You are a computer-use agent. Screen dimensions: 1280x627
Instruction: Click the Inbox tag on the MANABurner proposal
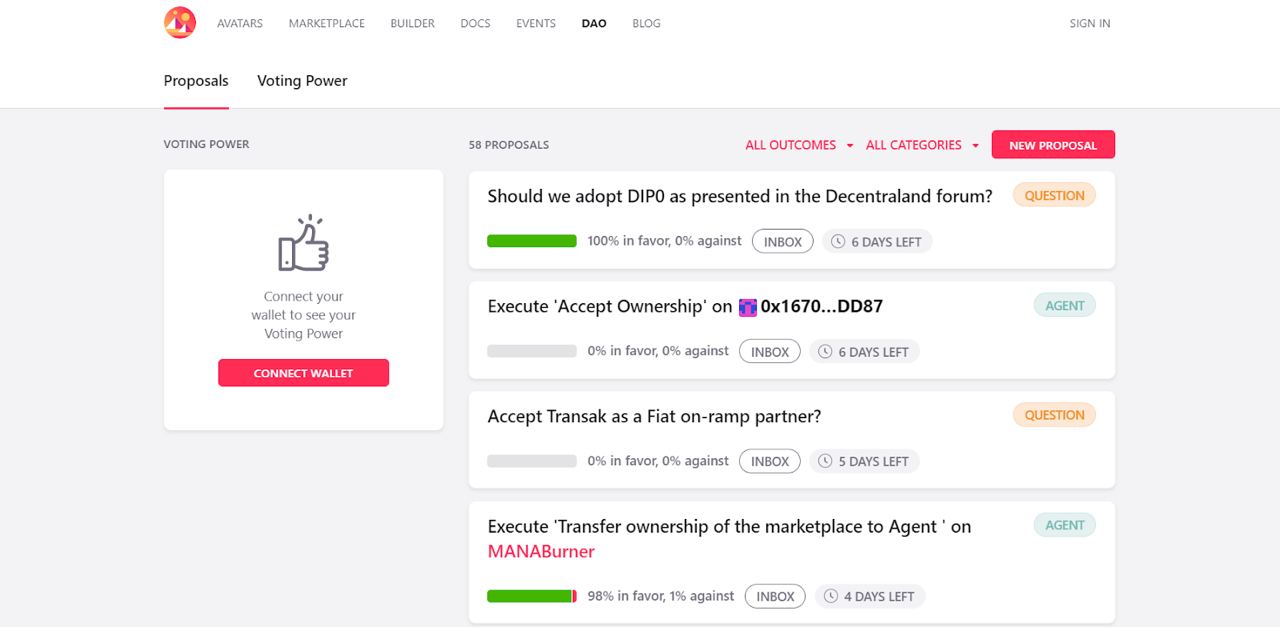point(775,596)
